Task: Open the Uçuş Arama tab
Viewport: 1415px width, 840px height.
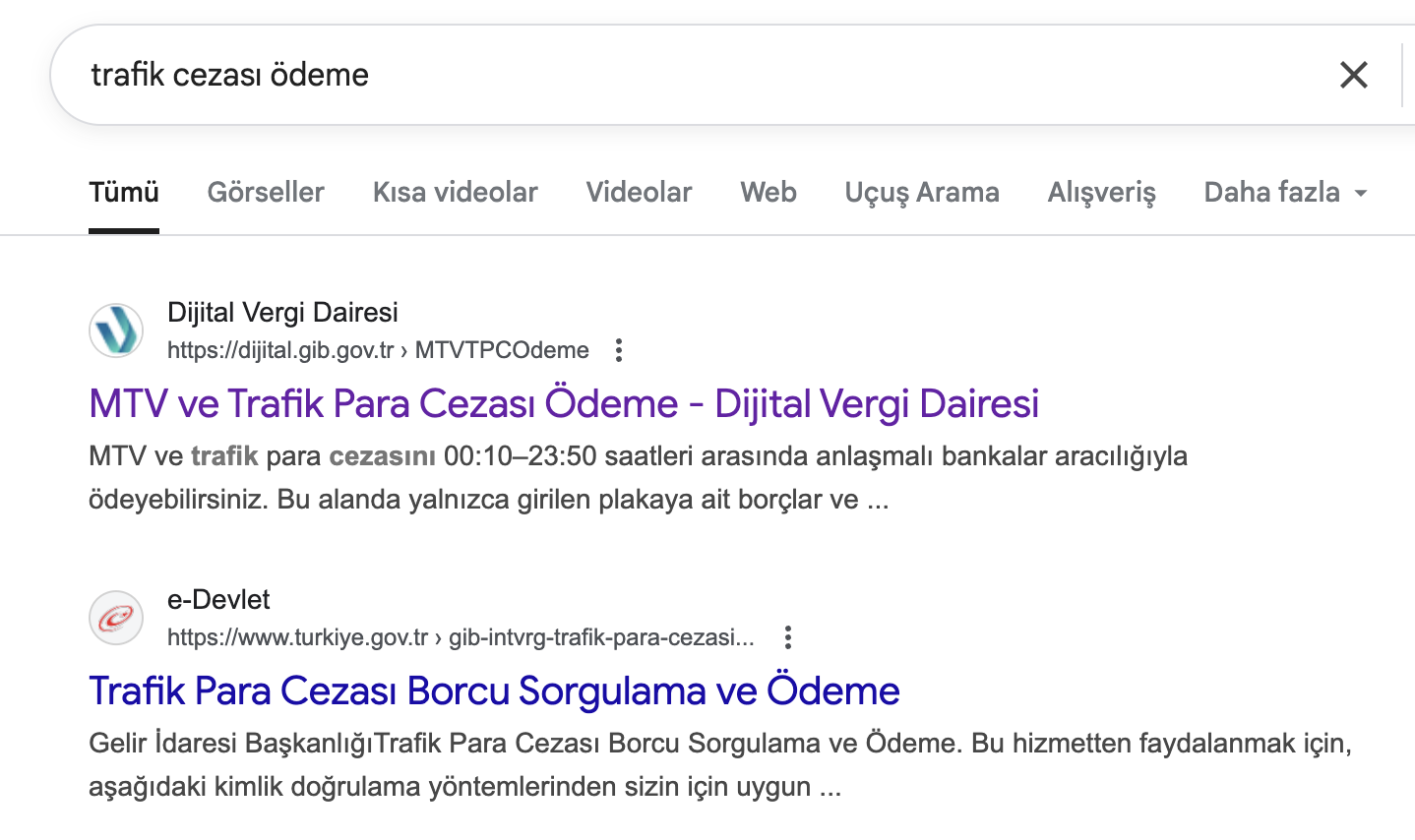Action: point(921,193)
